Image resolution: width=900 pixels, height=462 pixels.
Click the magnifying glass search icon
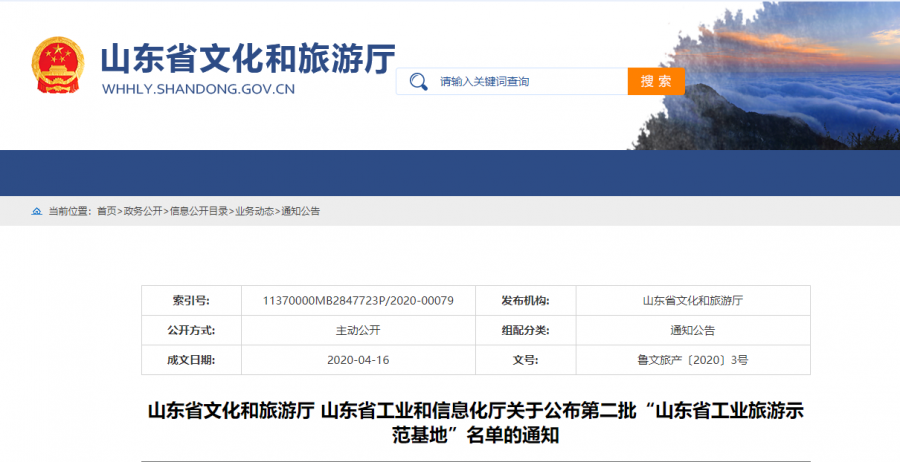pyautogui.click(x=418, y=81)
